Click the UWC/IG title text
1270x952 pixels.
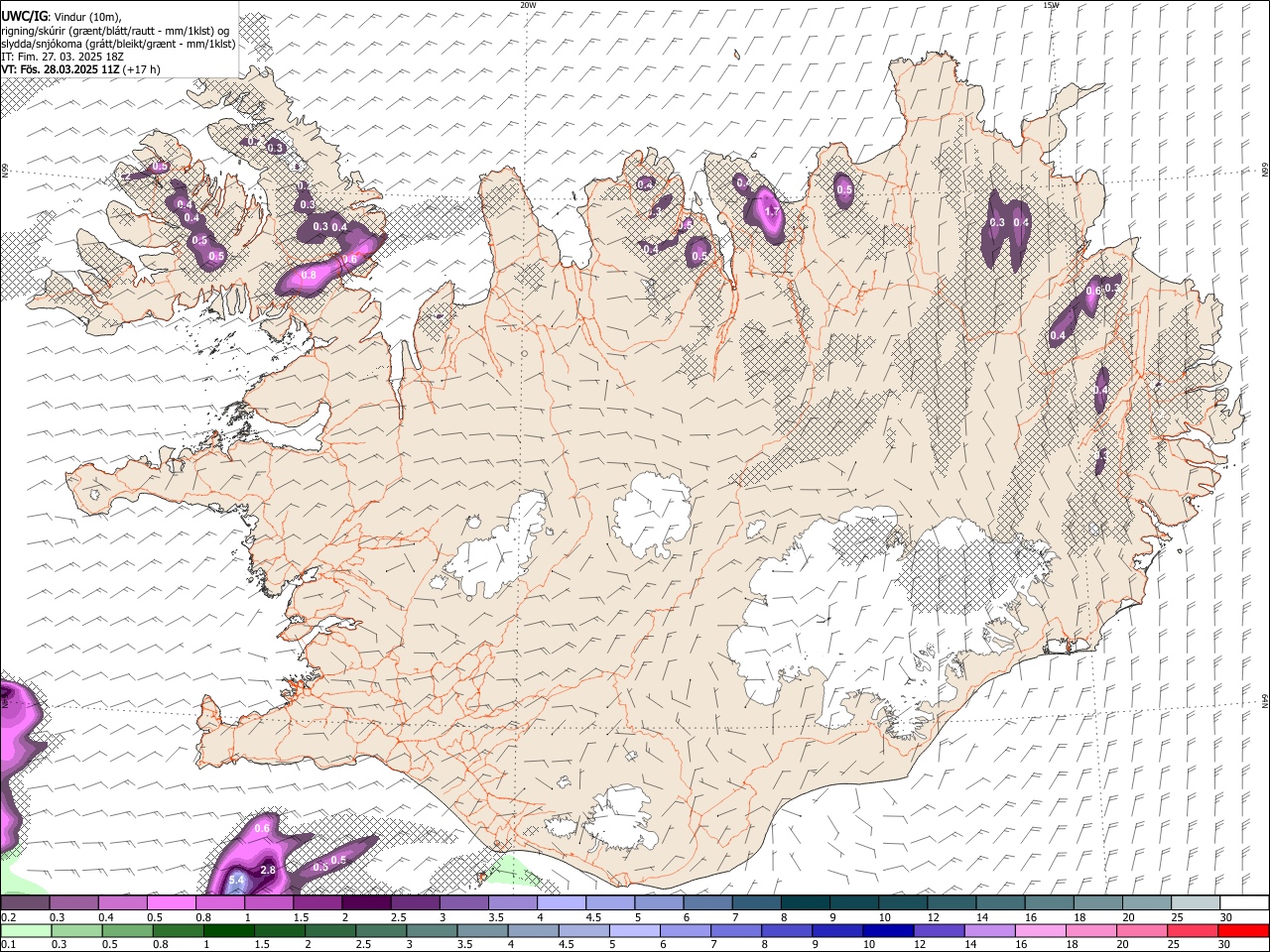point(24,16)
